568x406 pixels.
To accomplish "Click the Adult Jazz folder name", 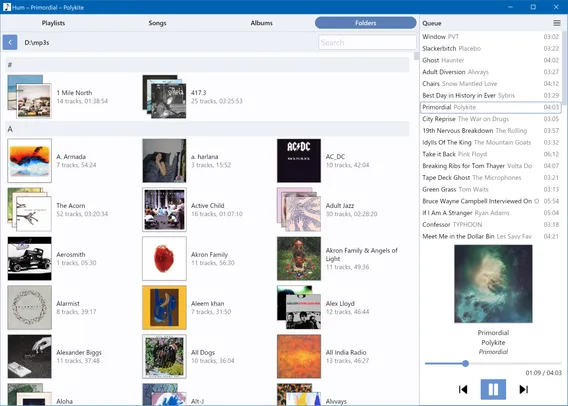I will point(340,206).
